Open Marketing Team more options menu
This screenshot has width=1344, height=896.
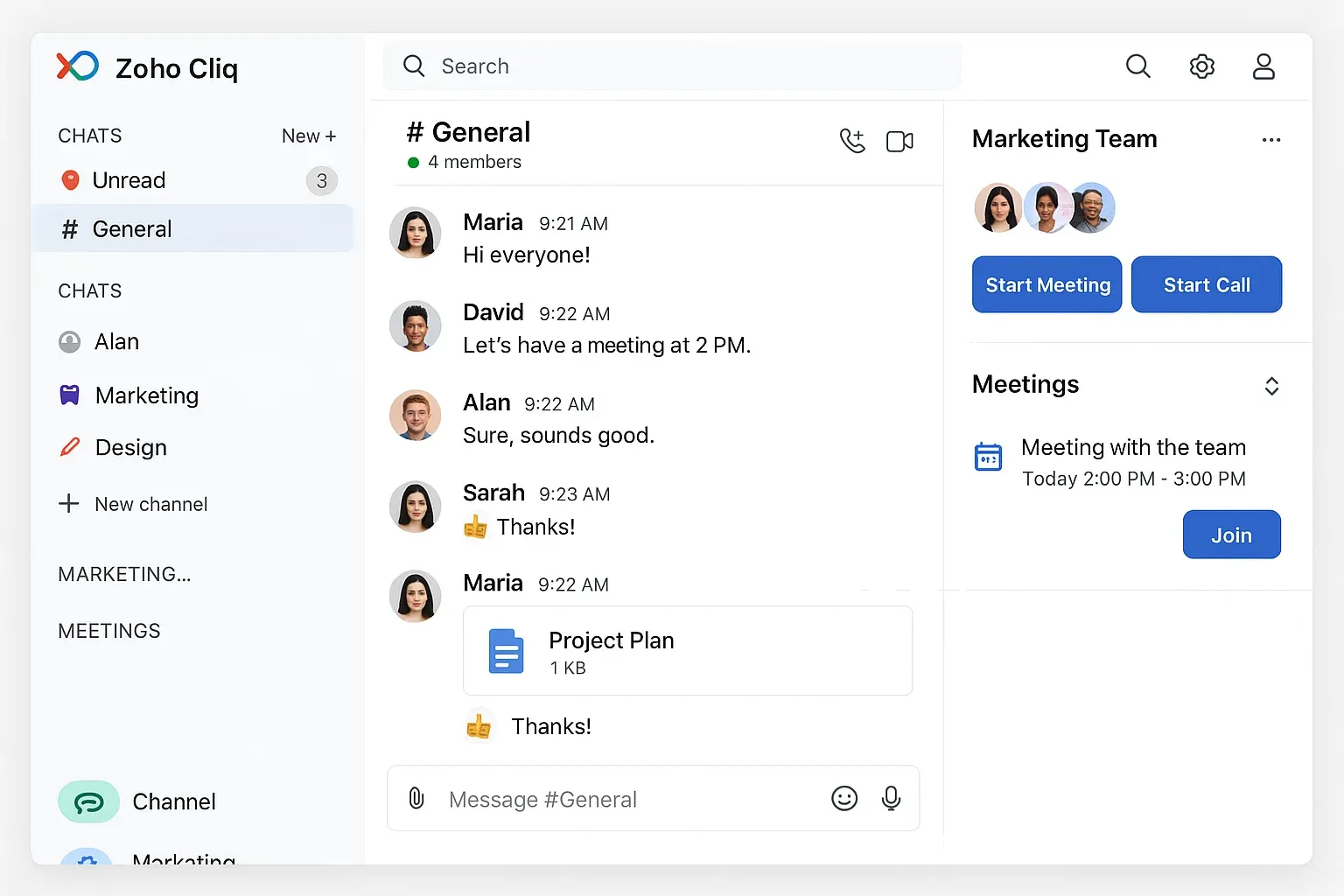pyautogui.click(x=1271, y=140)
